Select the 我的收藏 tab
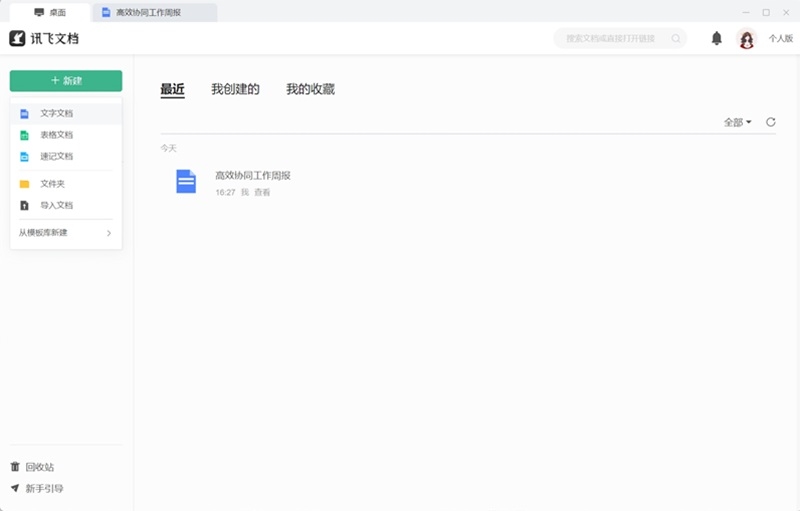The width and height of the screenshot is (800, 511). (x=310, y=89)
